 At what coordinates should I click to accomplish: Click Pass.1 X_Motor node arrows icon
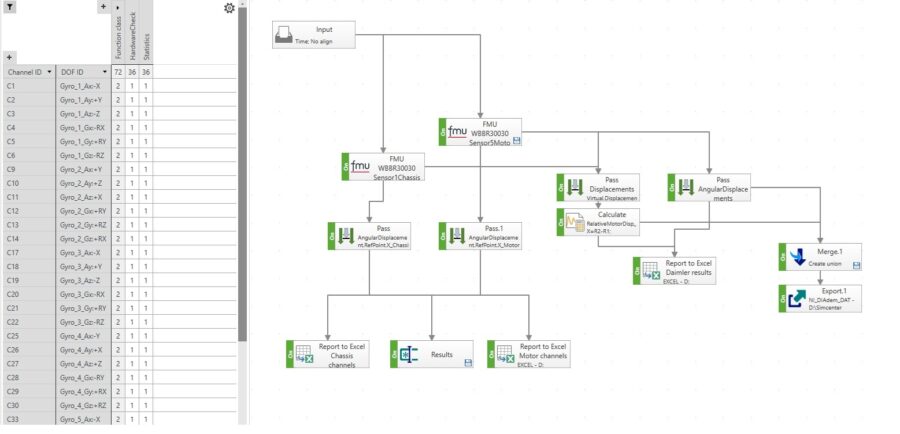pyautogui.click(x=457, y=236)
